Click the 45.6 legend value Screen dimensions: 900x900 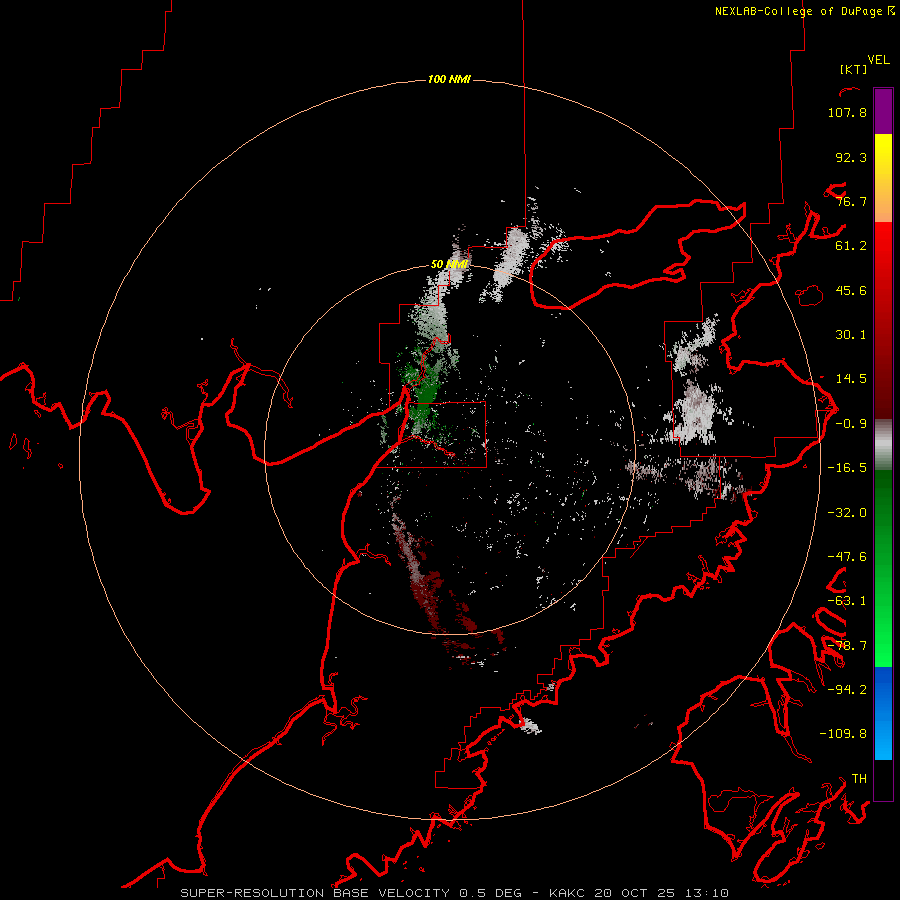coord(851,290)
